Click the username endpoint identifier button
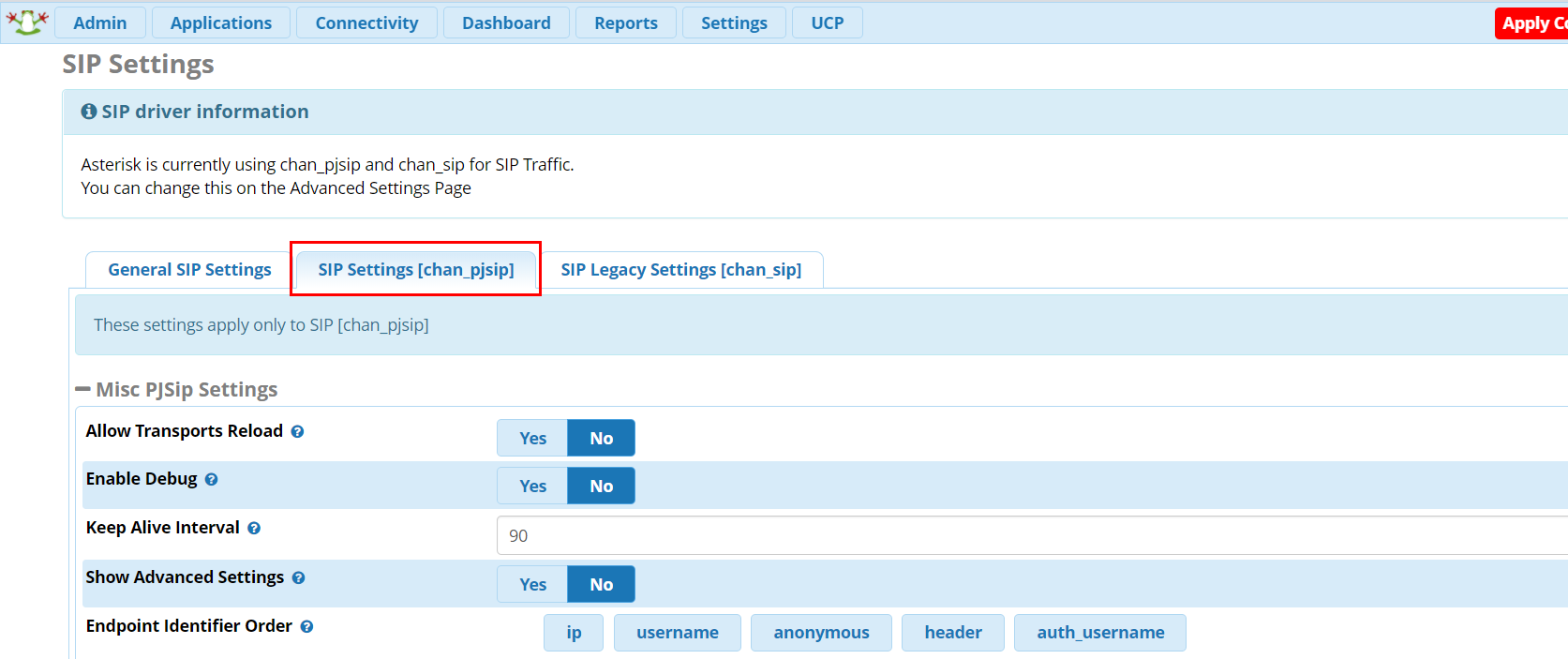Screen dimensions: 1568x659 [678, 633]
